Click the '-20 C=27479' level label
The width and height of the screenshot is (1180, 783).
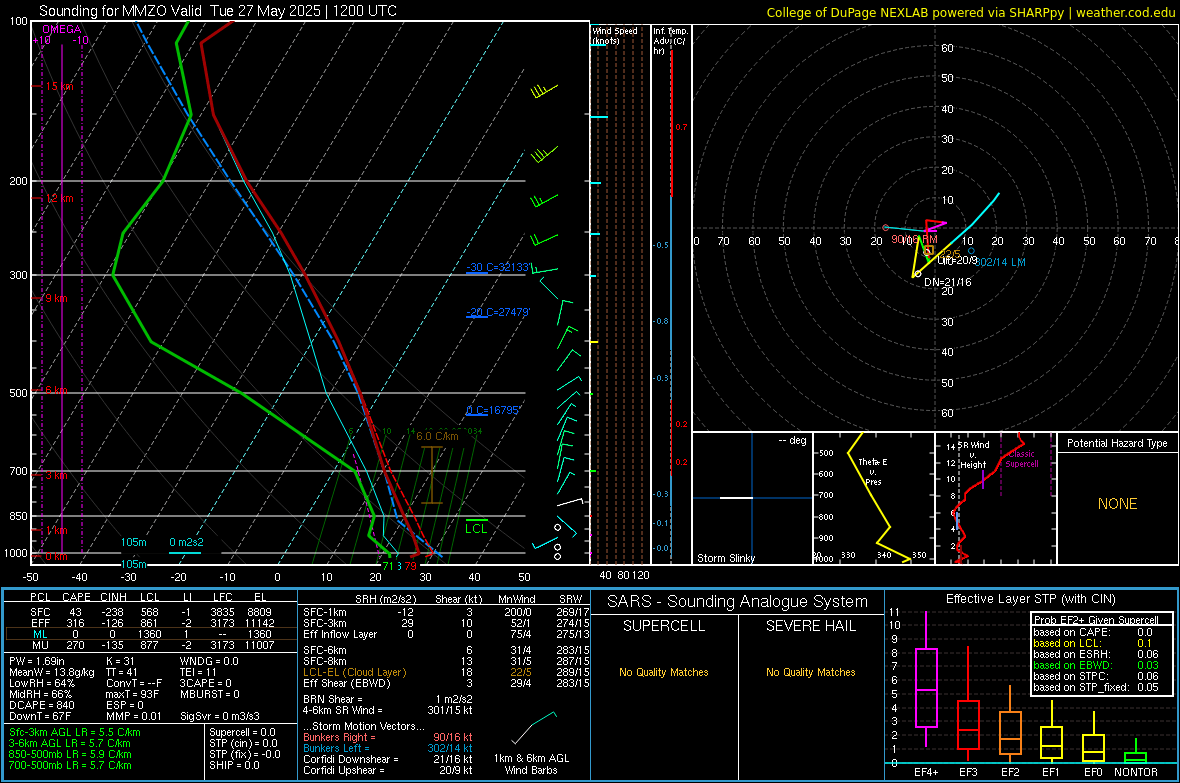[x=497, y=312]
